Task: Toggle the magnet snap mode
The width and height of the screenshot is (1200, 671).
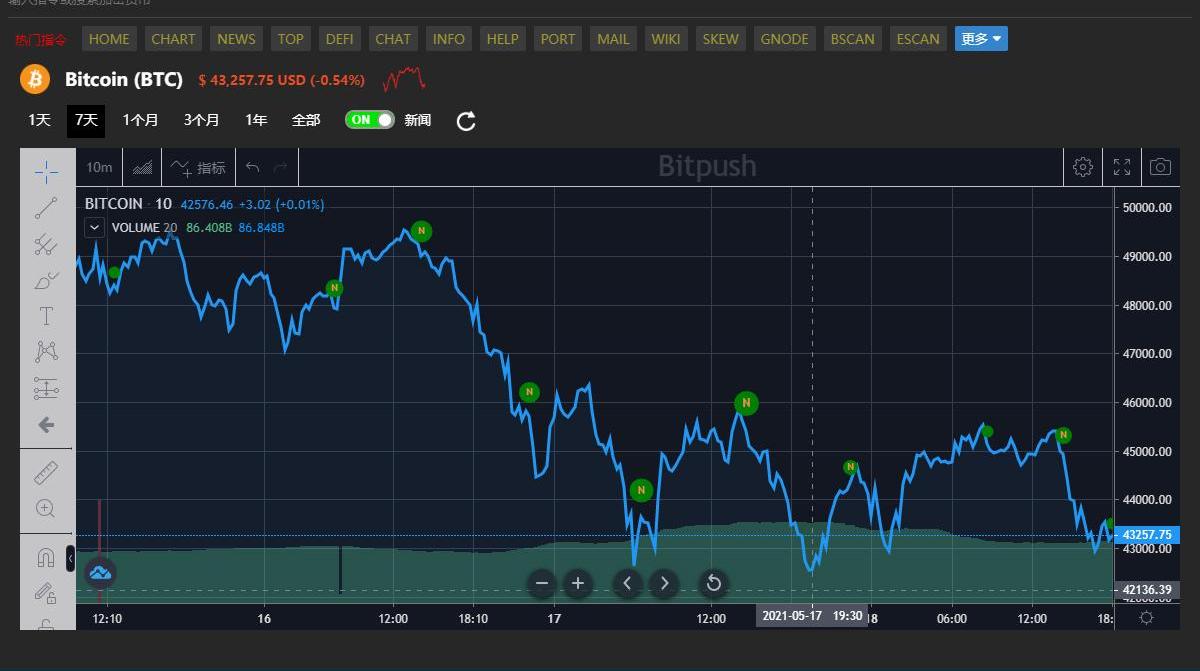Action: [x=46, y=557]
